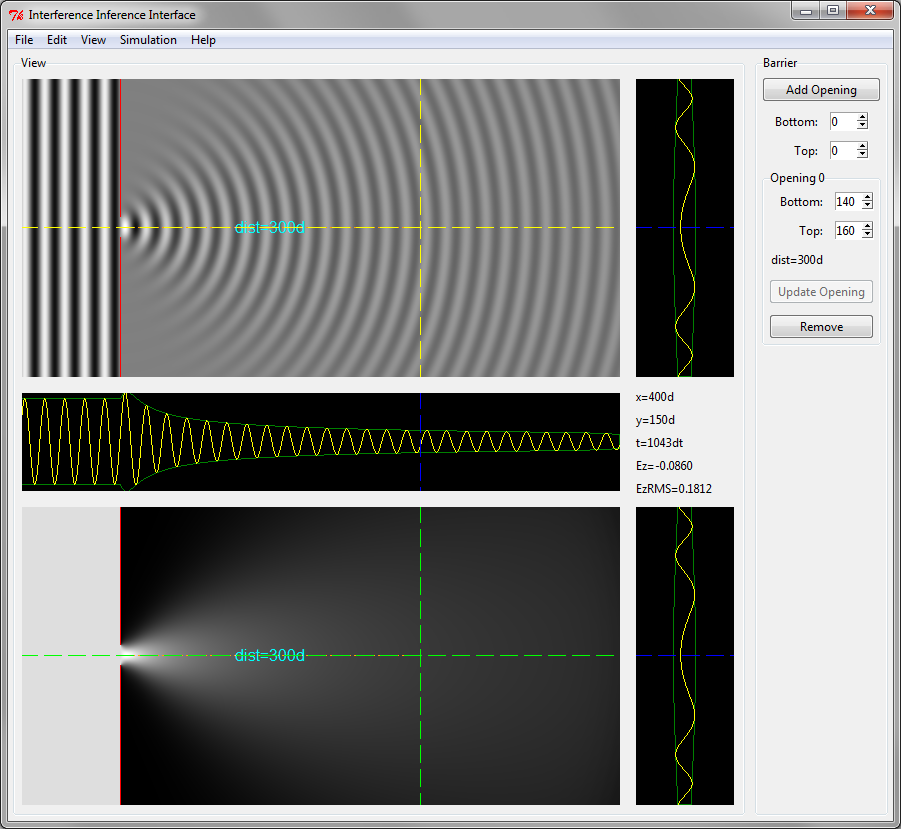Open the File menu
The height and width of the screenshot is (829, 901).
coord(24,40)
